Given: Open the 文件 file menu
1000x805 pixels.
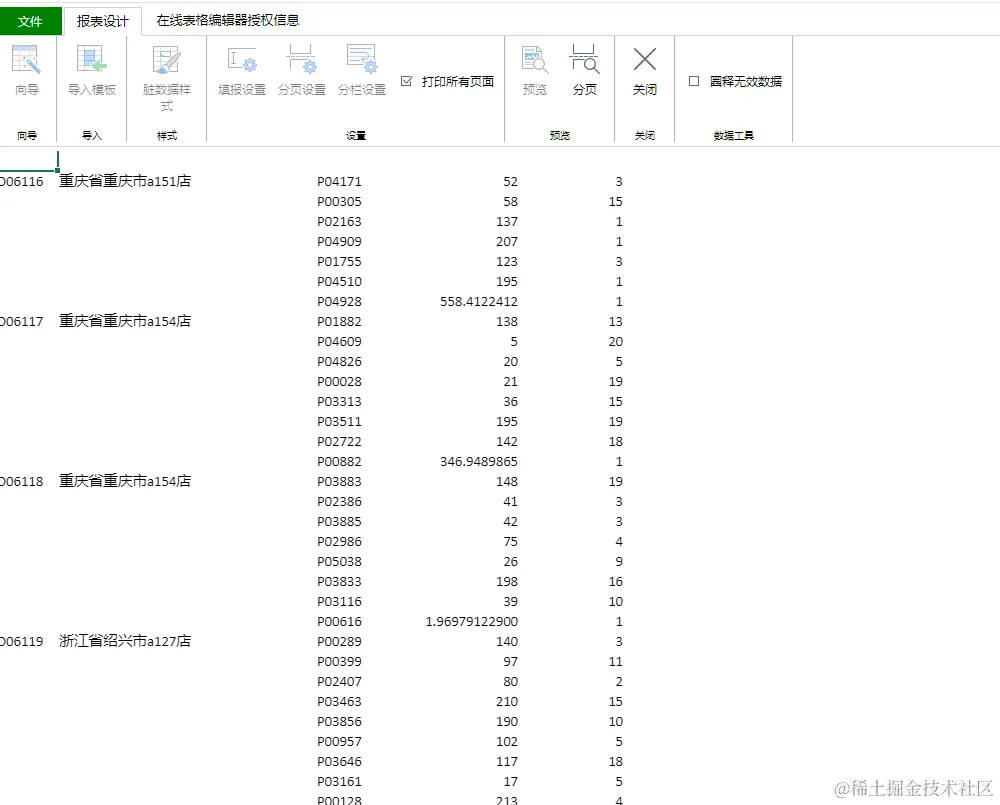Looking at the screenshot, I should point(30,21).
